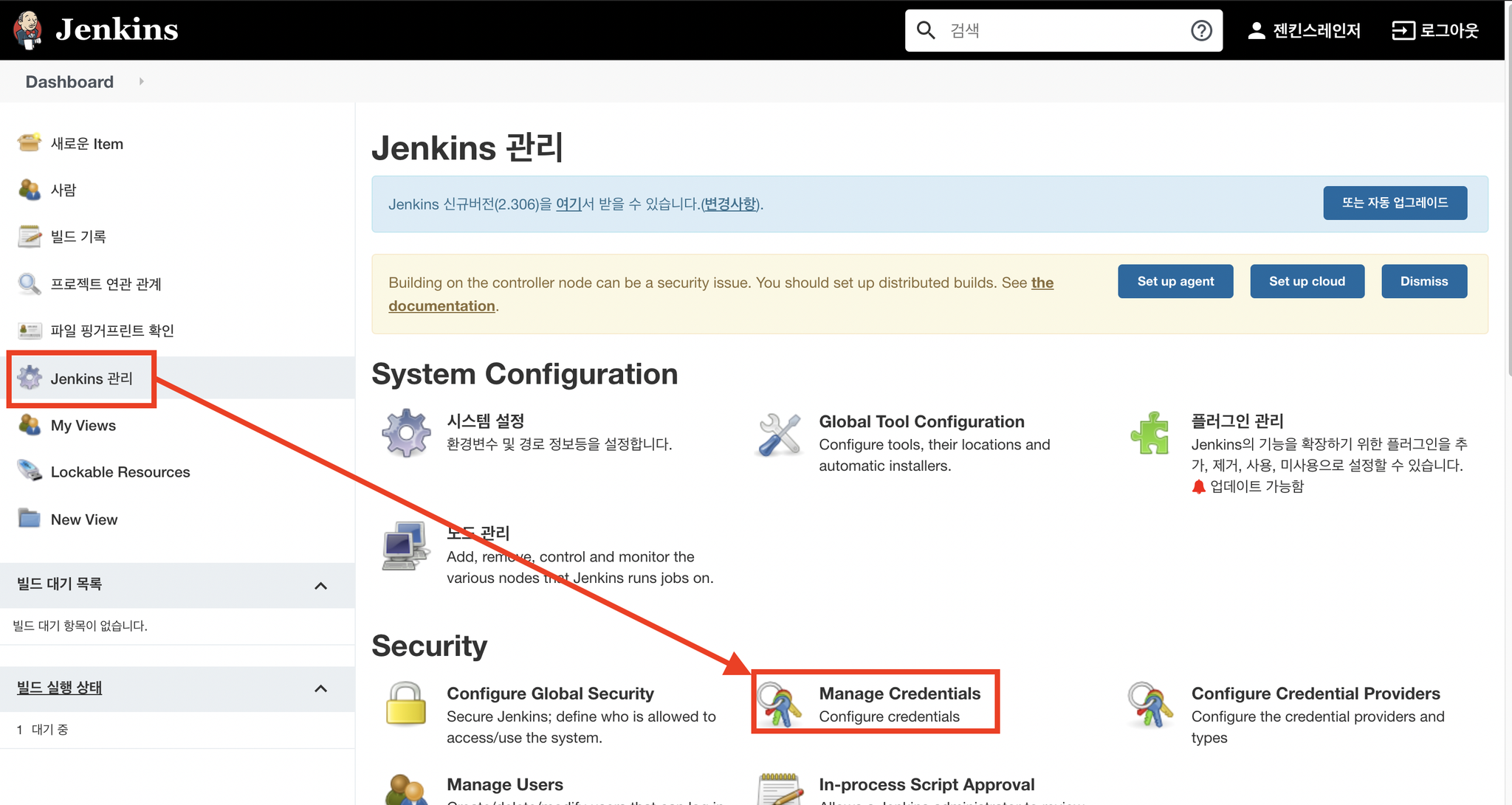
Task: Click the Set up agent button
Action: [x=1175, y=281]
